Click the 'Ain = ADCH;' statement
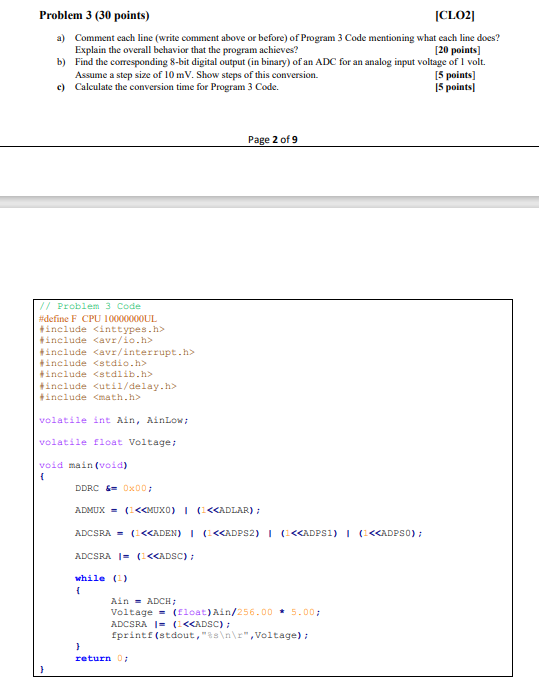539x699 pixels. pyautogui.click(x=144, y=601)
